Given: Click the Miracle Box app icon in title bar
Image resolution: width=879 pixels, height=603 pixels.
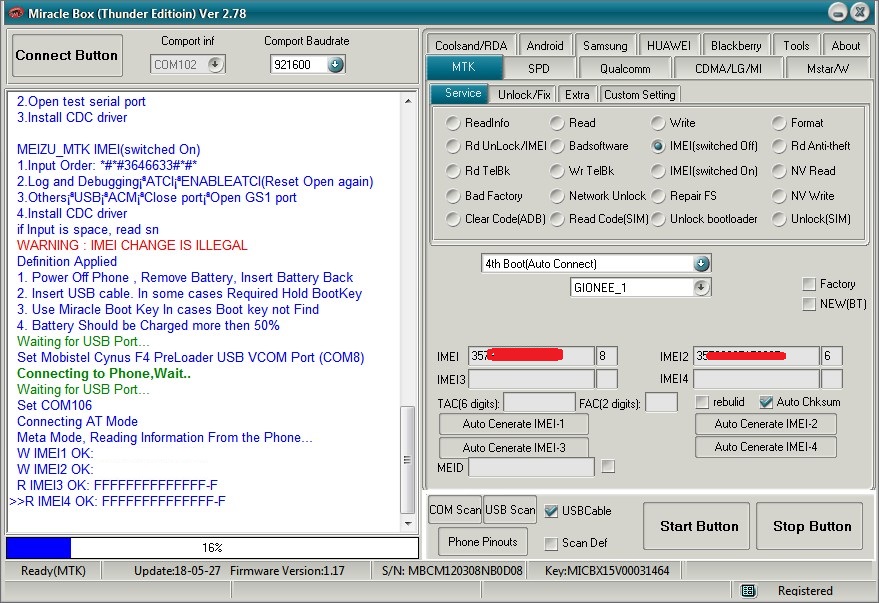Looking at the screenshot, I should pyautogui.click(x=15, y=13).
